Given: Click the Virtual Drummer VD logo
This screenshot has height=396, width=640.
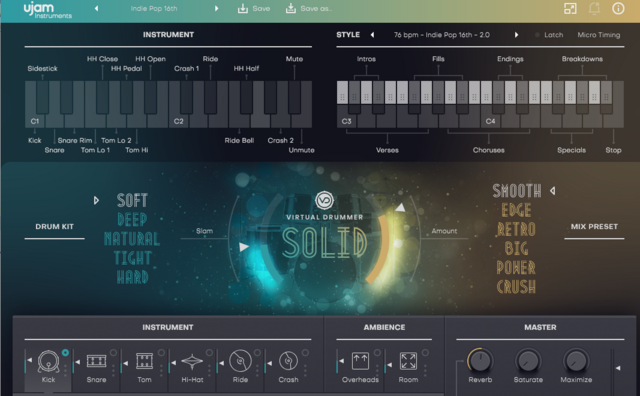Looking at the screenshot, I should click(324, 200).
